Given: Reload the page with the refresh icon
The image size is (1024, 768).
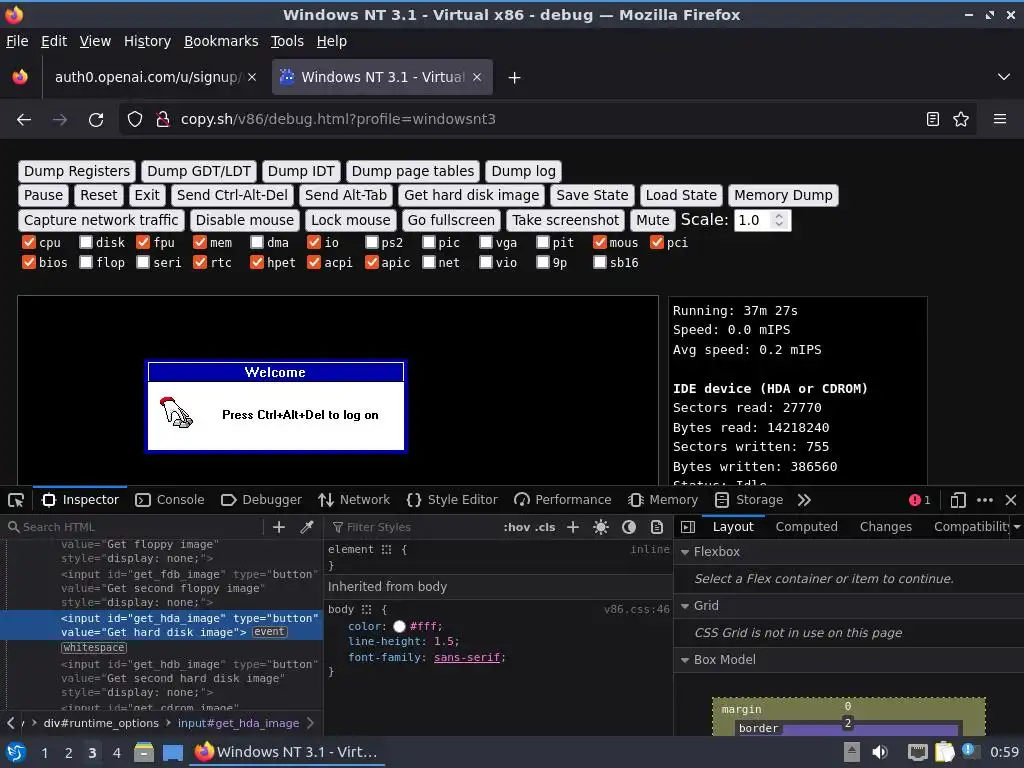Looking at the screenshot, I should (96, 120).
